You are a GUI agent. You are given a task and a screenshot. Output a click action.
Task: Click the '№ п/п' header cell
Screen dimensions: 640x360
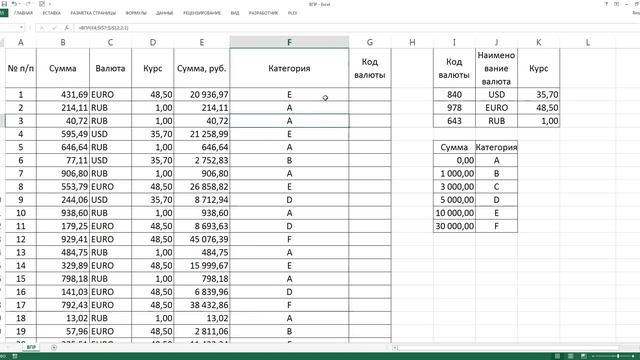coord(20,68)
